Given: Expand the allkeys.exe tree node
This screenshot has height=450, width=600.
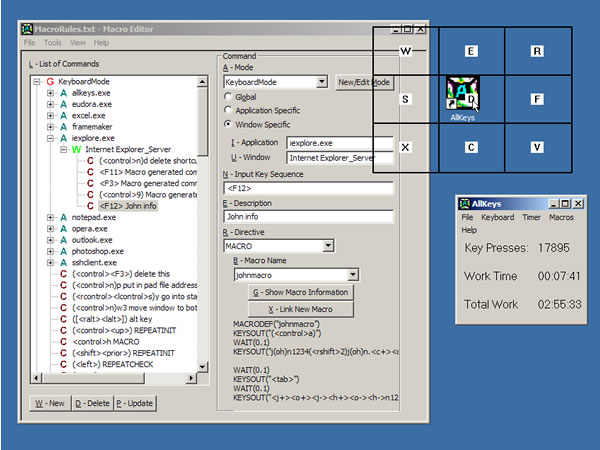Looking at the screenshot, I should 50,93.
